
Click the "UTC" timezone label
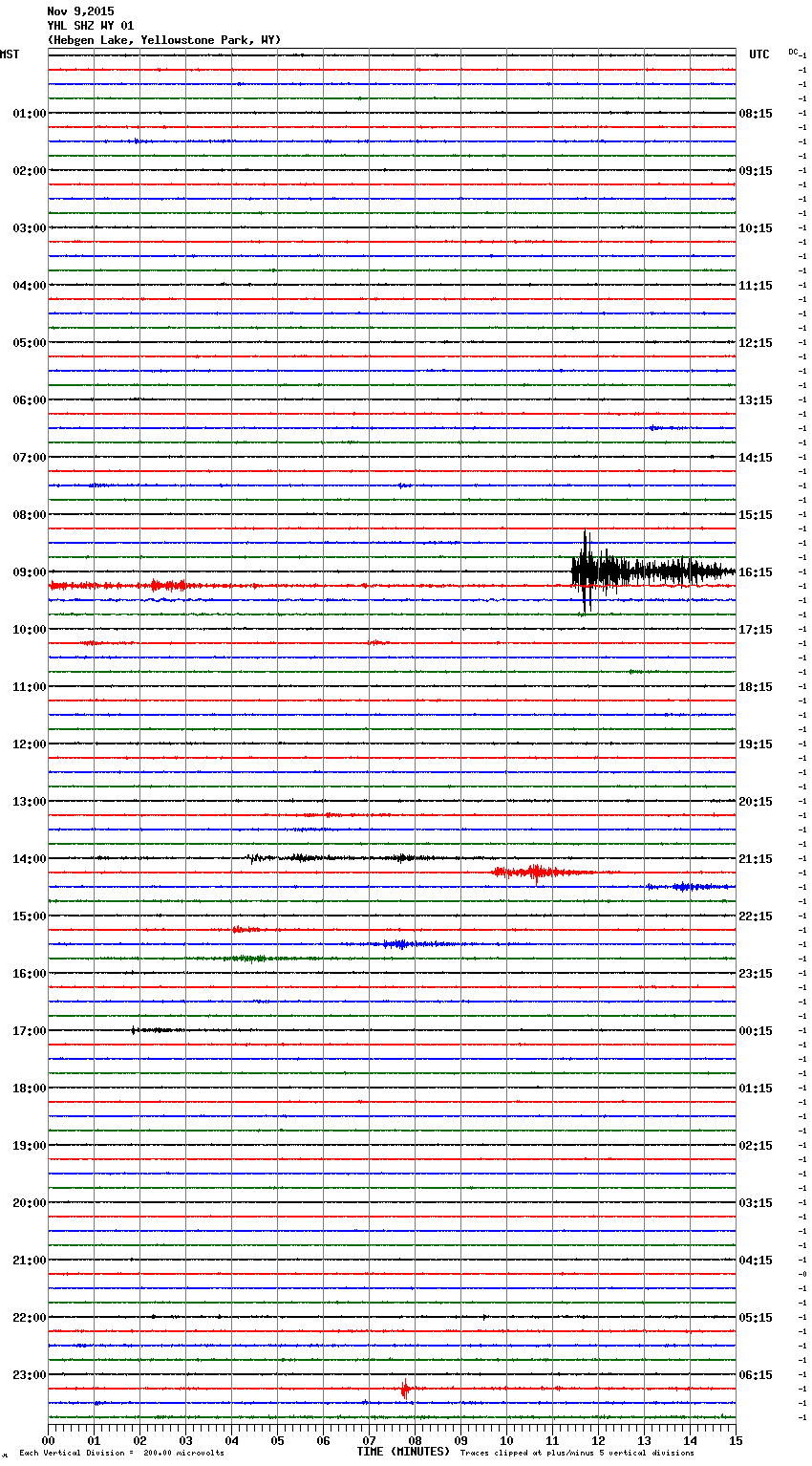[759, 54]
